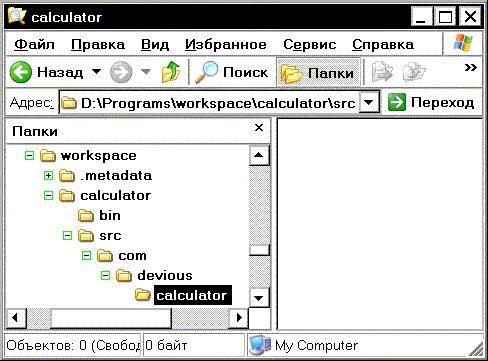The image size is (488, 361).
Task: Click tree horizontal scrollbar right arrow
Action: [x=239, y=318]
